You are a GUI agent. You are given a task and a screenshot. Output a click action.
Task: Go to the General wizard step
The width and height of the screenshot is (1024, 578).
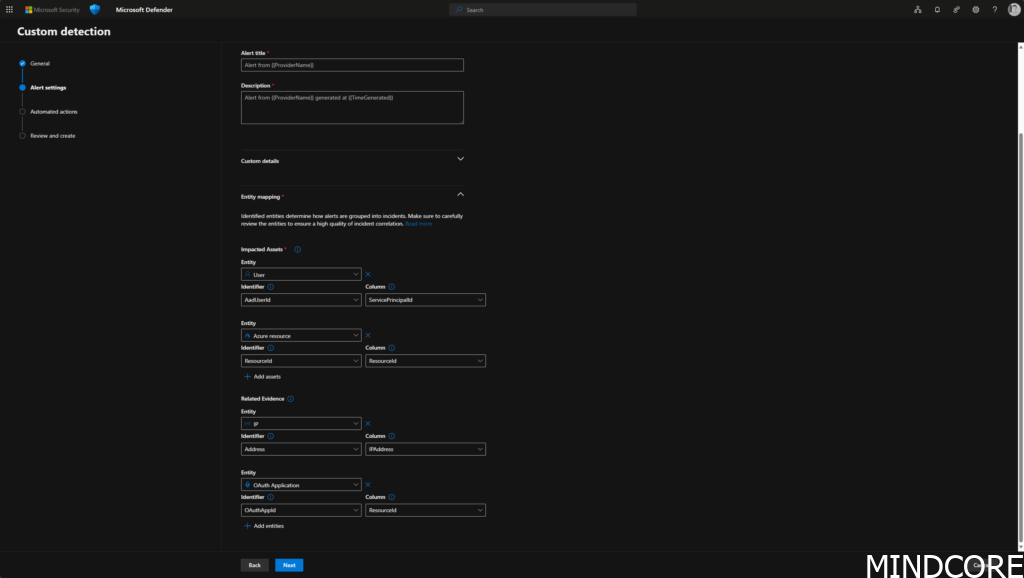pos(40,63)
